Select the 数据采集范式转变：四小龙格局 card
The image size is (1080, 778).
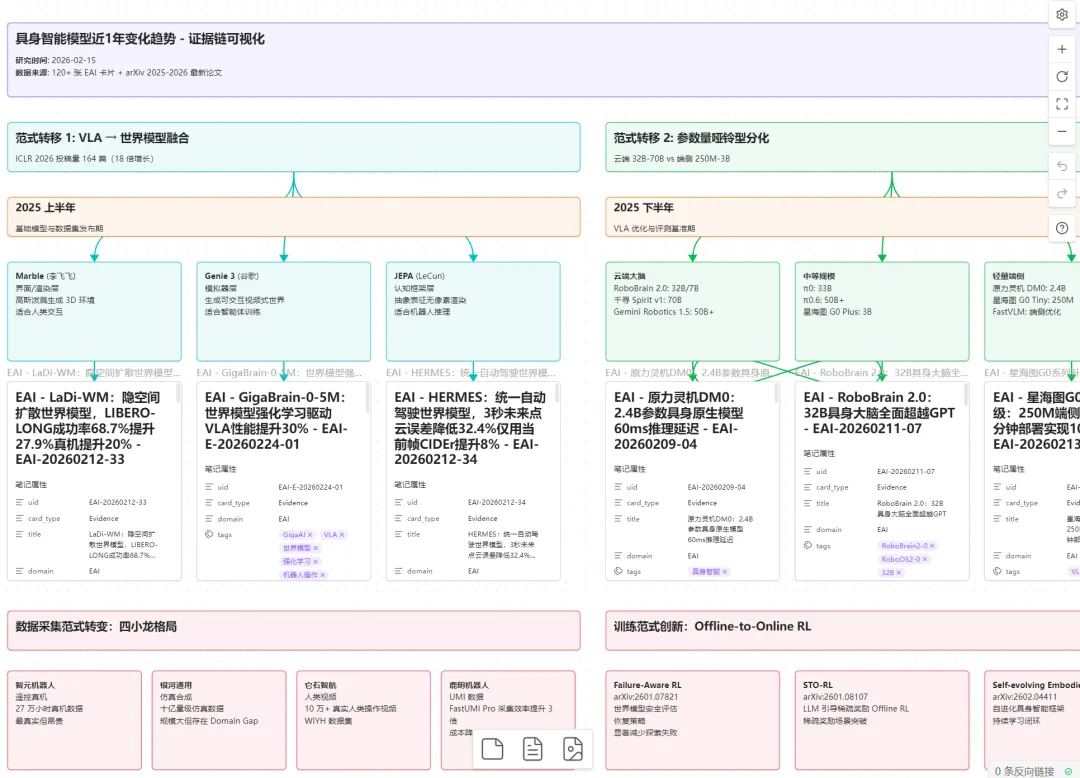[x=294, y=630]
